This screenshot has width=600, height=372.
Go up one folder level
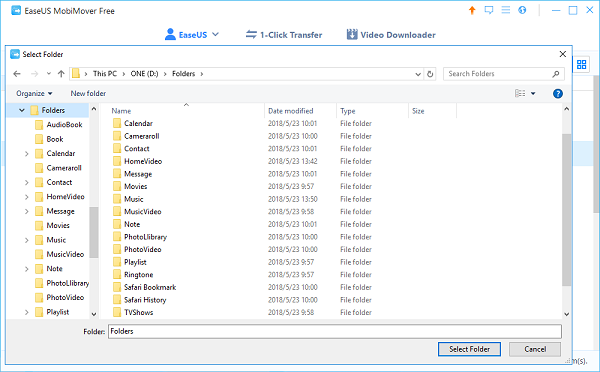tap(61, 74)
